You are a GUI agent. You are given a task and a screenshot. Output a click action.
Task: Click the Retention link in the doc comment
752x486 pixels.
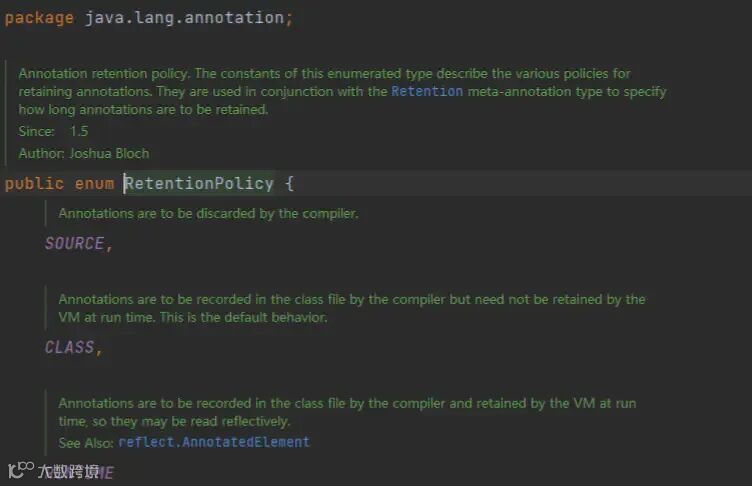[x=427, y=91]
